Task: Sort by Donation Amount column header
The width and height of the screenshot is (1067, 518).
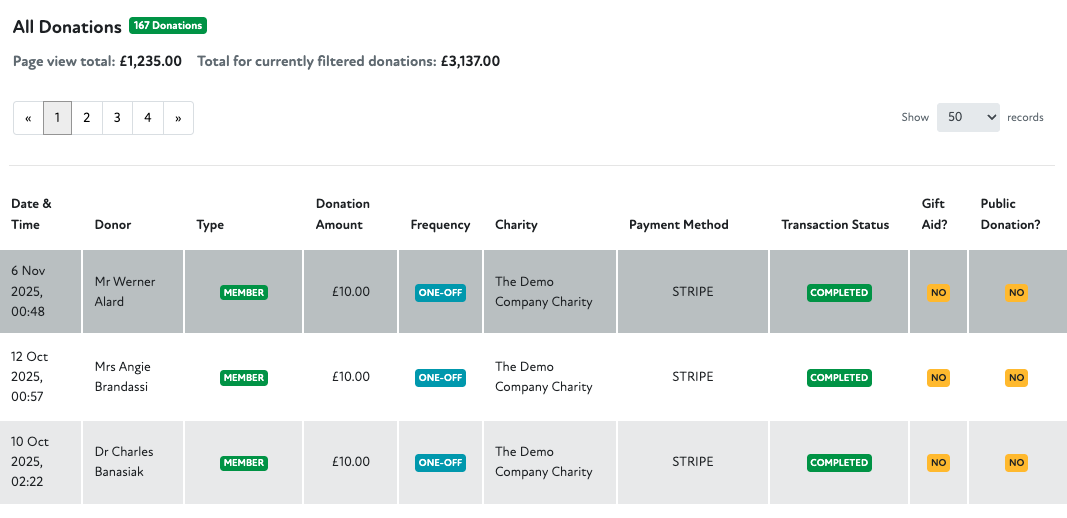Action: (x=342, y=214)
